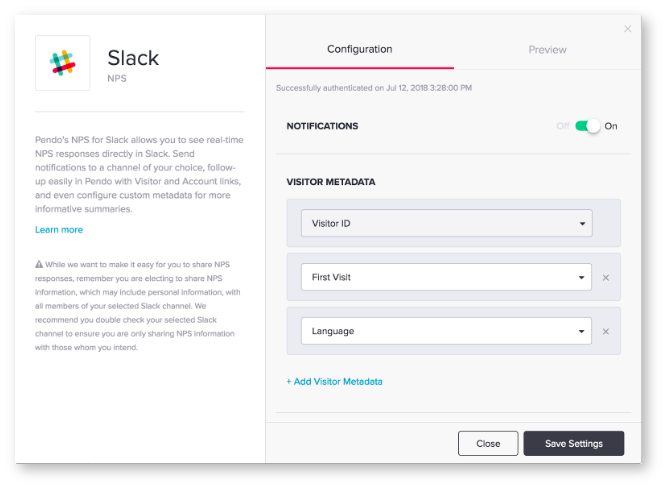Screen dimensions: 667x489
Task: Click the Off label beside toggle
Action: 562,126
